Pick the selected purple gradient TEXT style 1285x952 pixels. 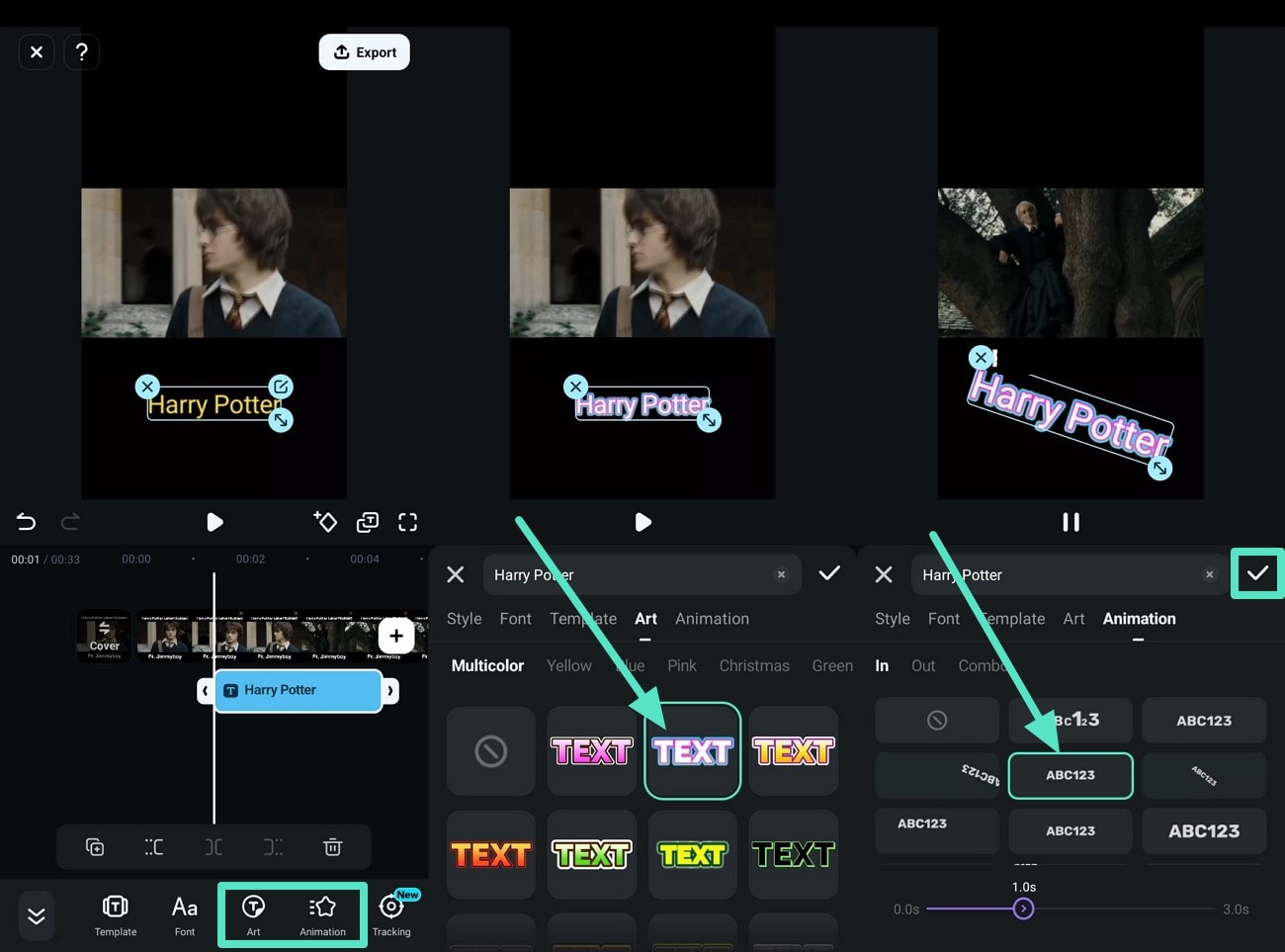pyautogui.click(x=692, y=751)
